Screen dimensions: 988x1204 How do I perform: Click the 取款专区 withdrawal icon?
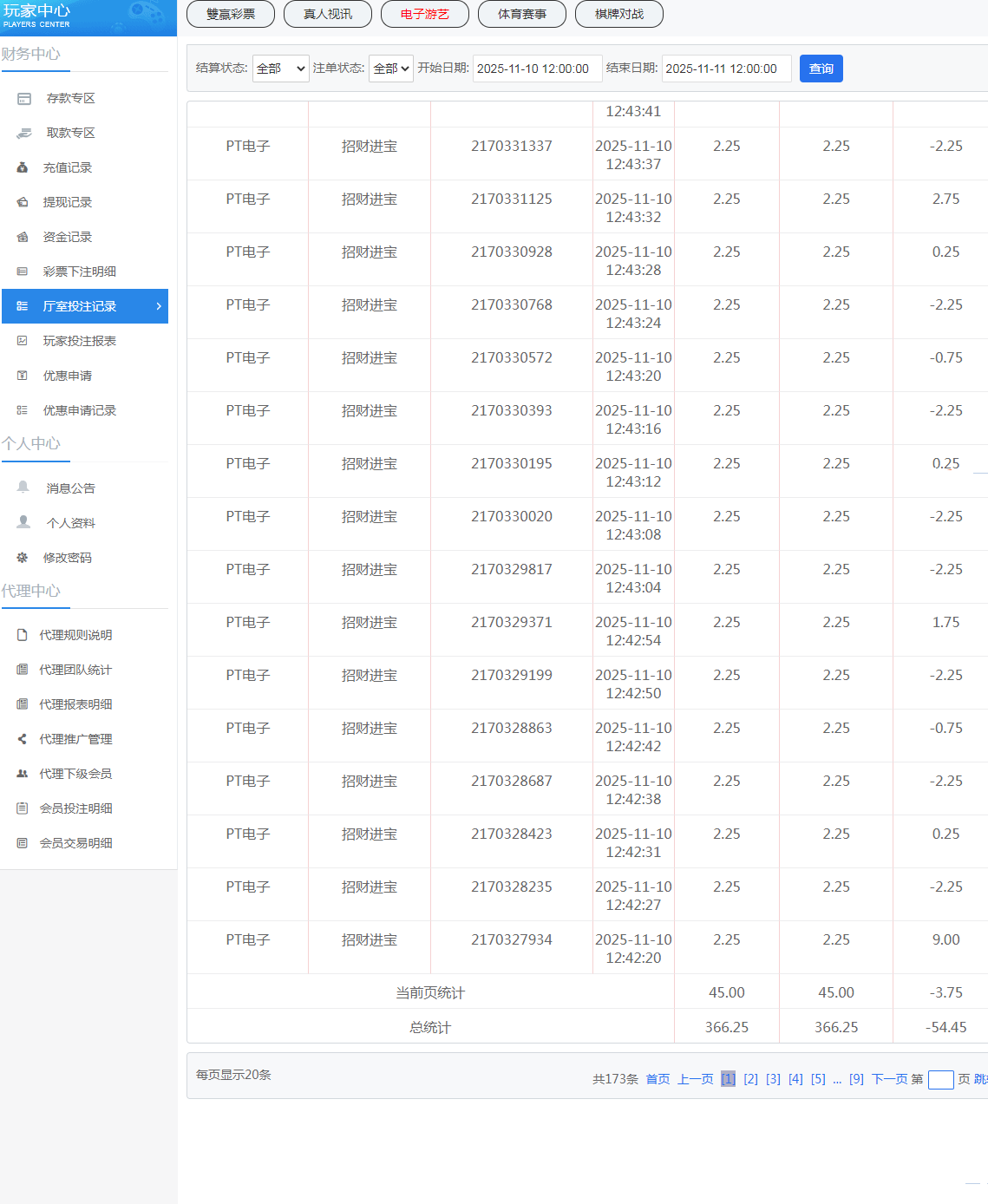click(x=24, y=134)
